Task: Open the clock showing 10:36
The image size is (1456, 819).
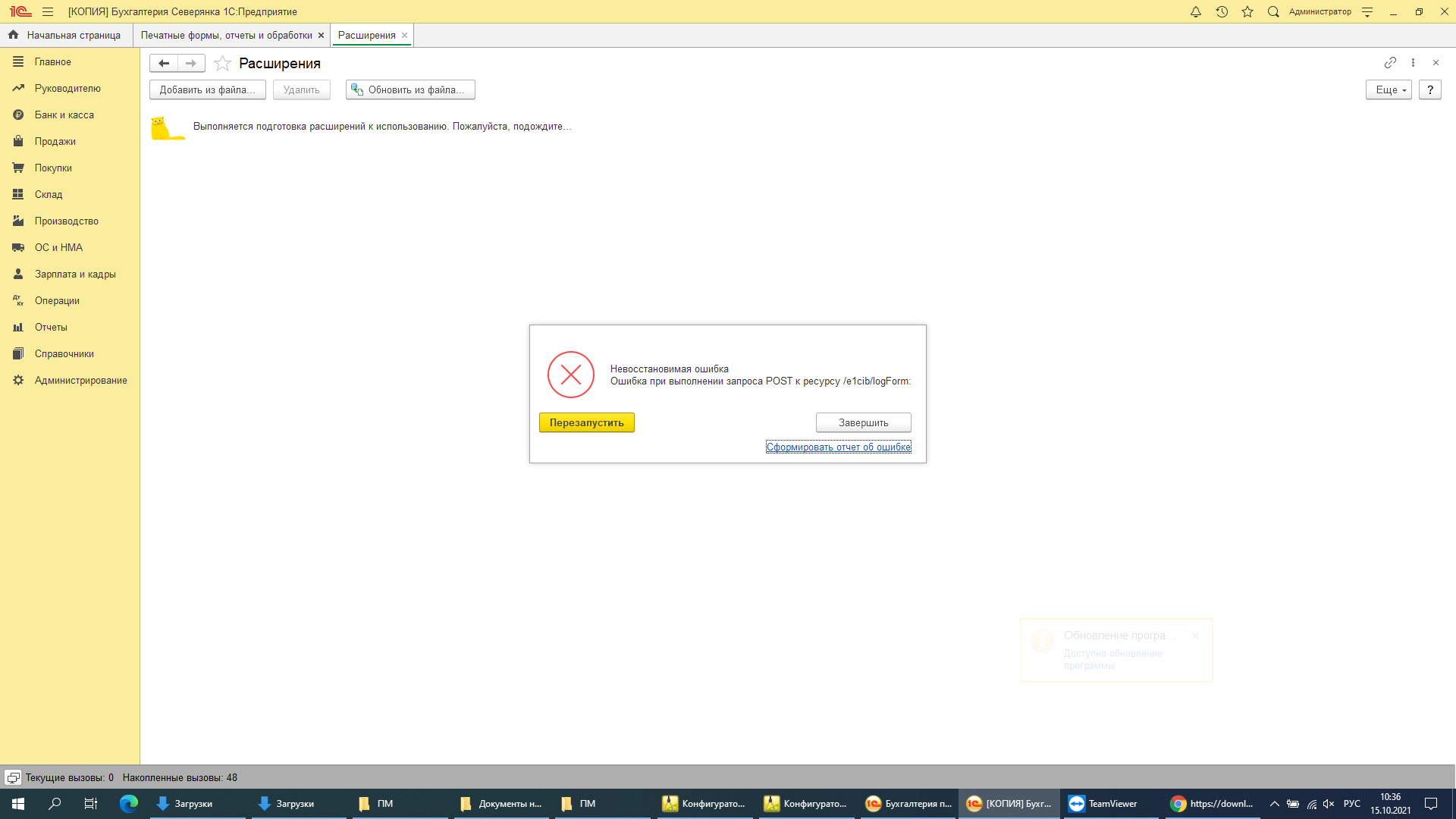Action: (1390, 803)
